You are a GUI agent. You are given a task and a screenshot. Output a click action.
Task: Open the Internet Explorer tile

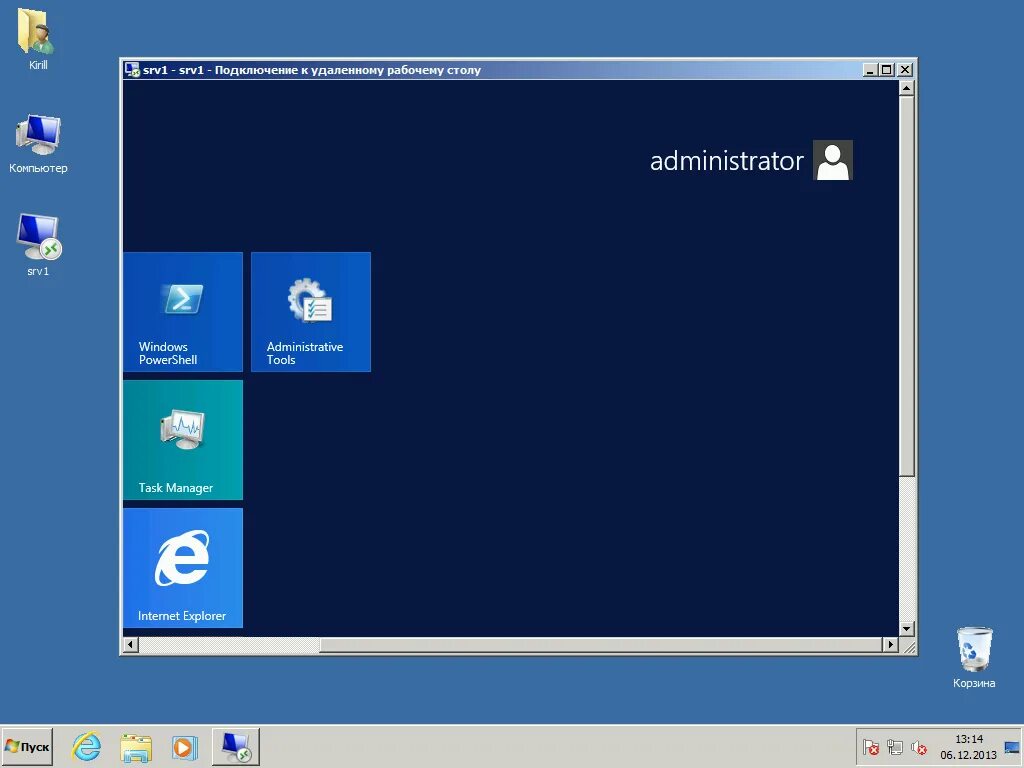tap(183, 568)
